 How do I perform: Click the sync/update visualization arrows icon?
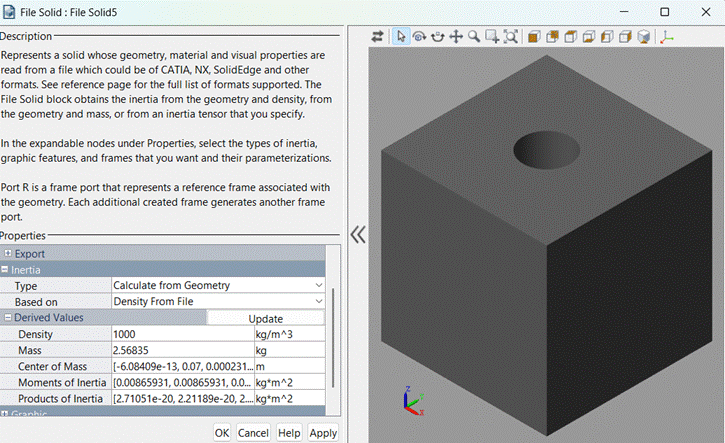tap(378, 36)
